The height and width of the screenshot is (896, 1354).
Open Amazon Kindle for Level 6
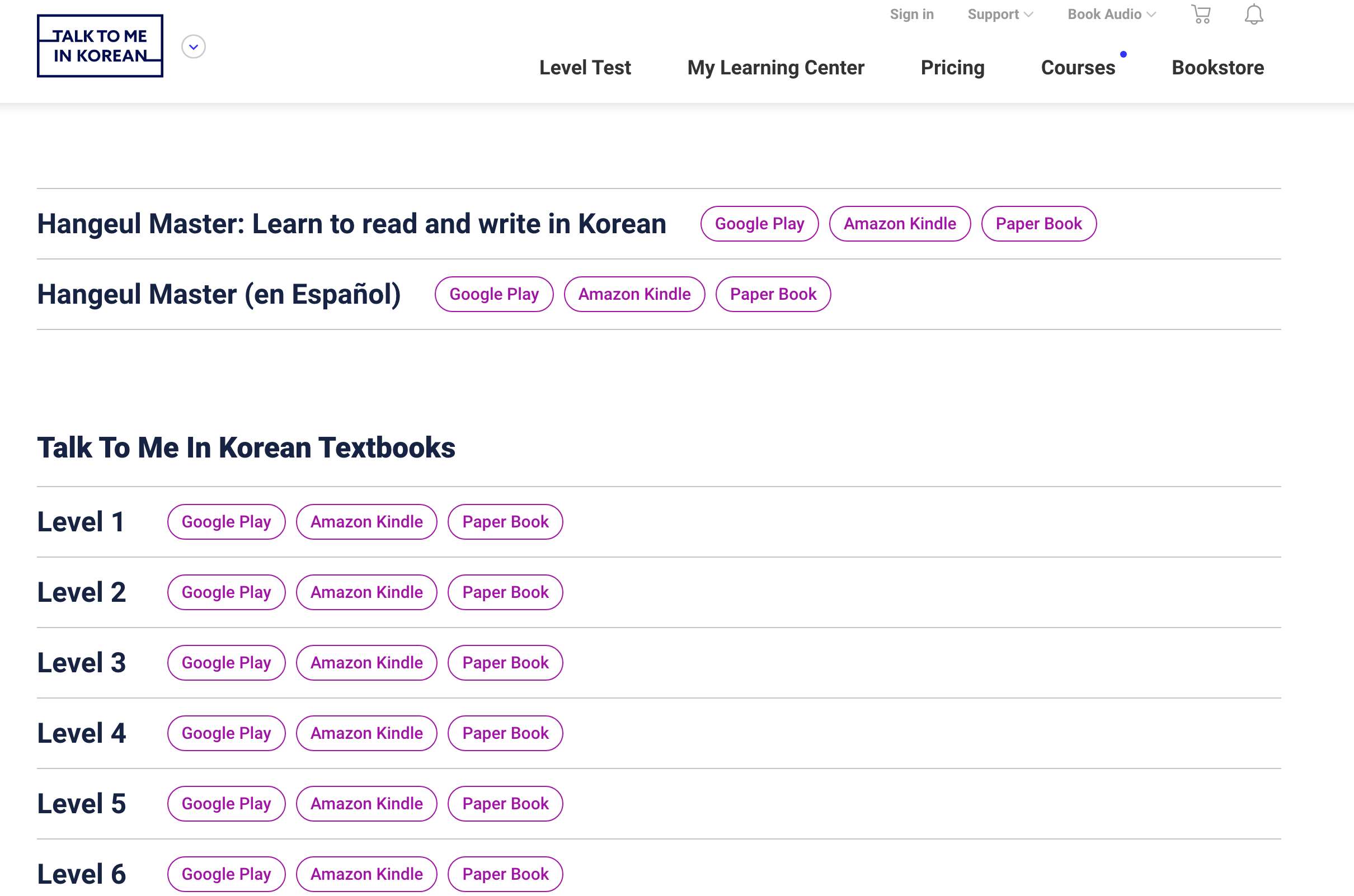click(366, 874)
